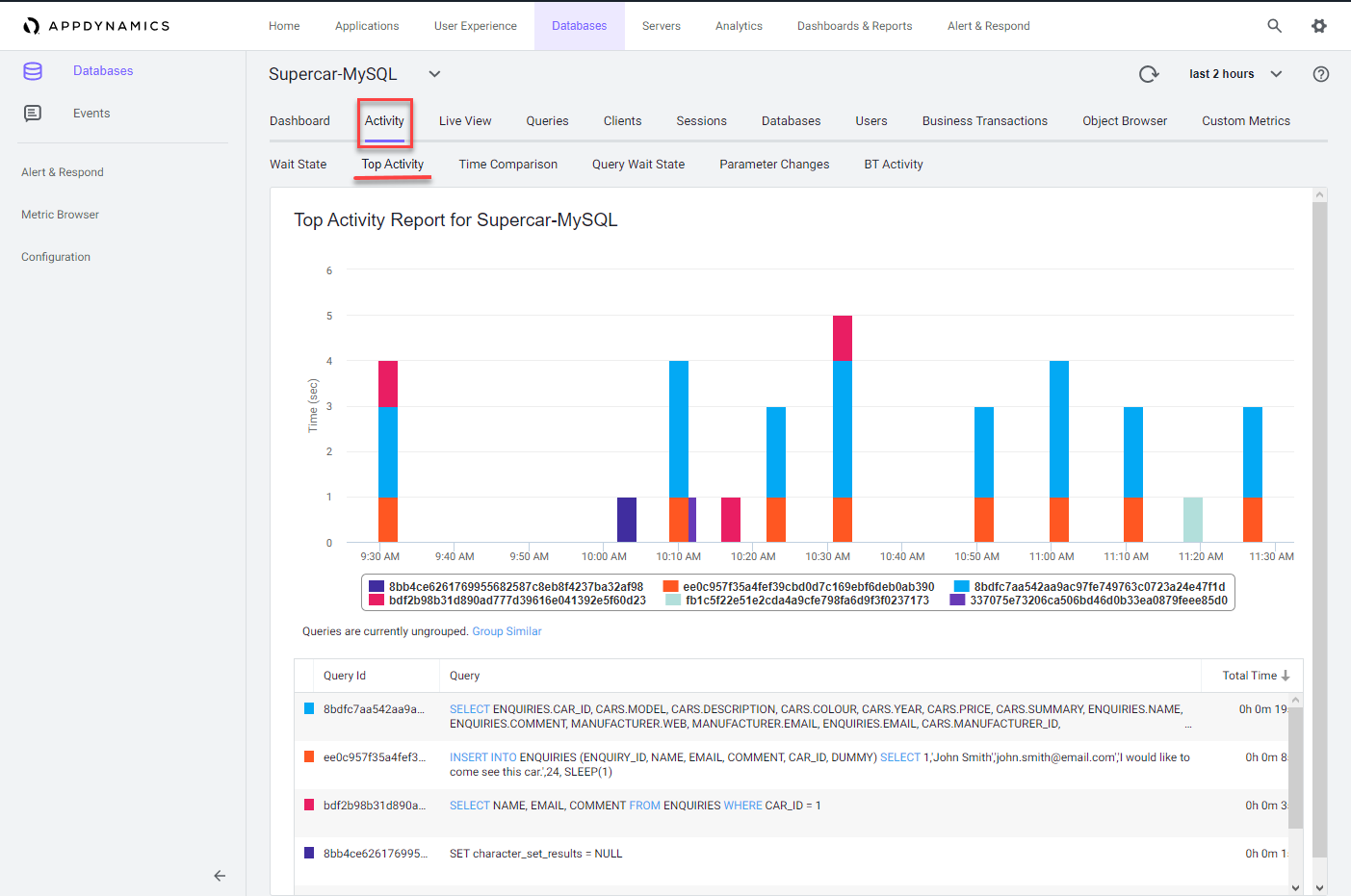Image resolution: width=1351 pixels, height=896 pixels.
Task: Click the Databases sidebar icon
Action: click(33, 71)
